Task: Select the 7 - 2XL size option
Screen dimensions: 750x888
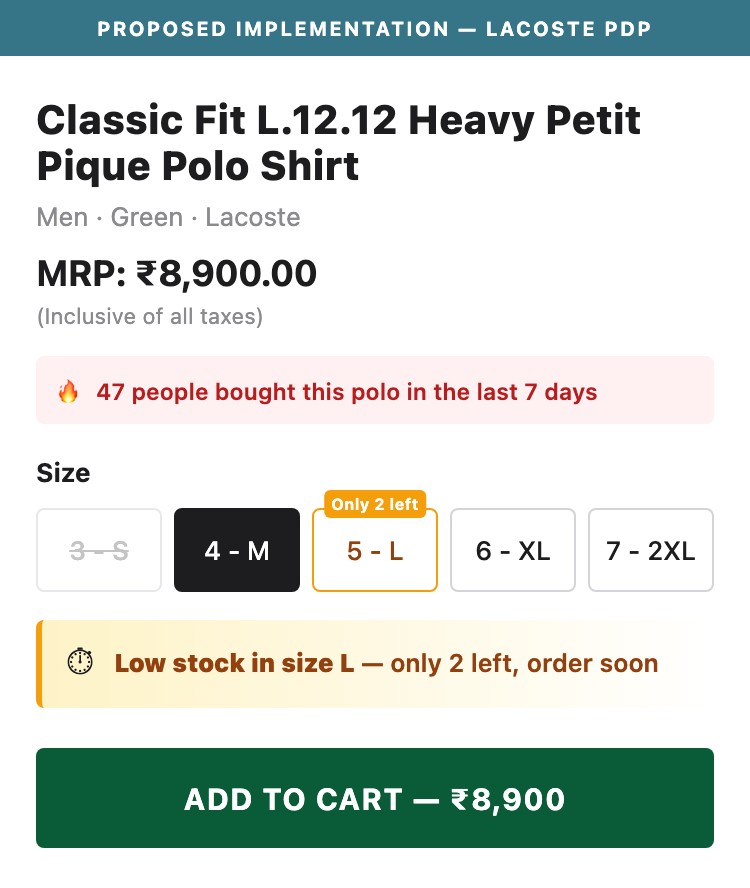Action: tap(651, 550)
